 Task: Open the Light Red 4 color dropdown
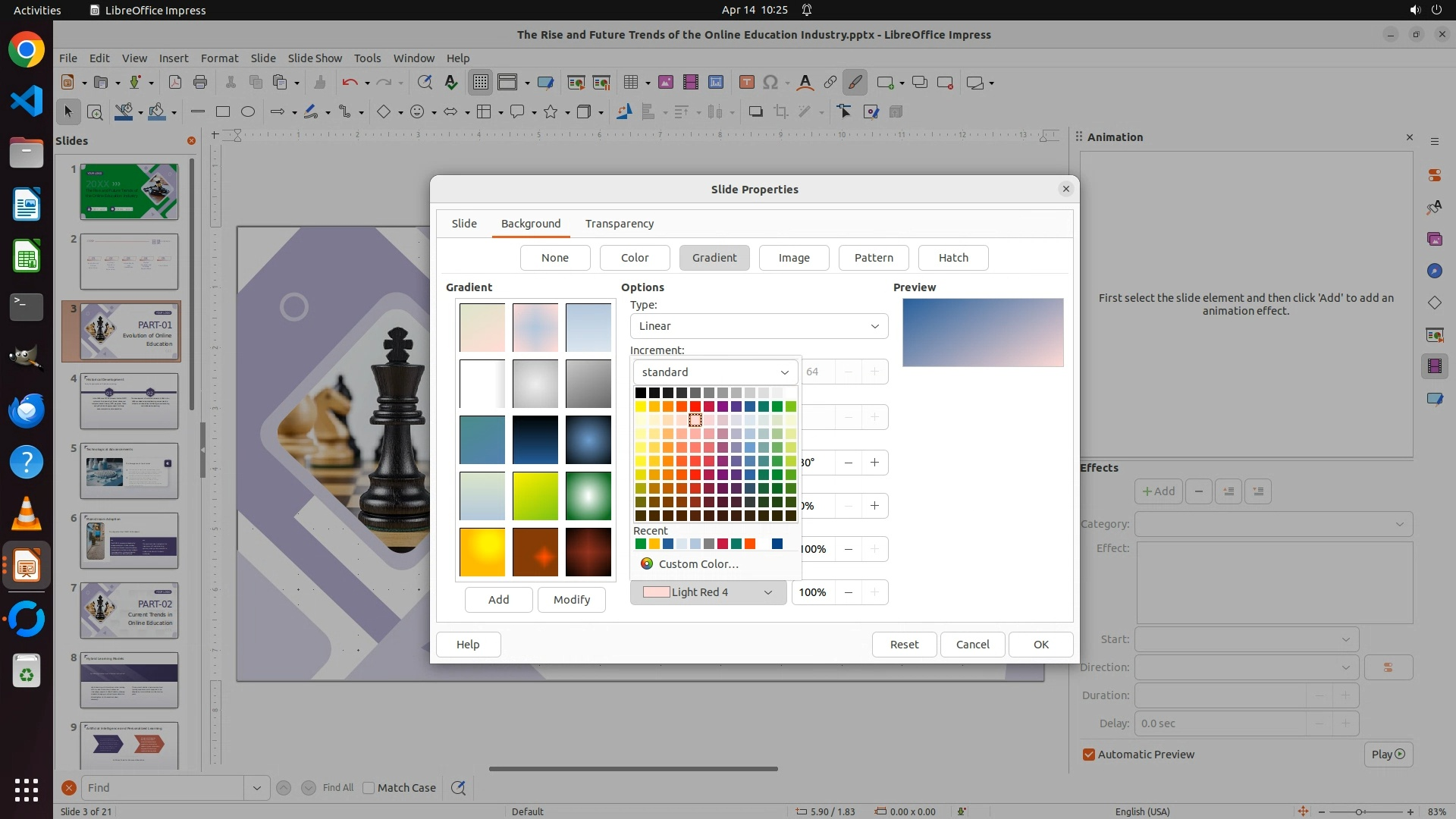tap(708, 592)
